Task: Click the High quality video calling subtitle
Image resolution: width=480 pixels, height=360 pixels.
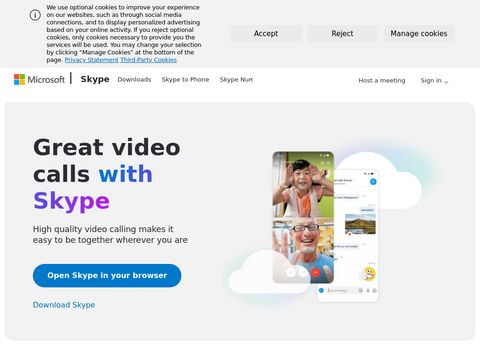Action: [x=110, y=234]
